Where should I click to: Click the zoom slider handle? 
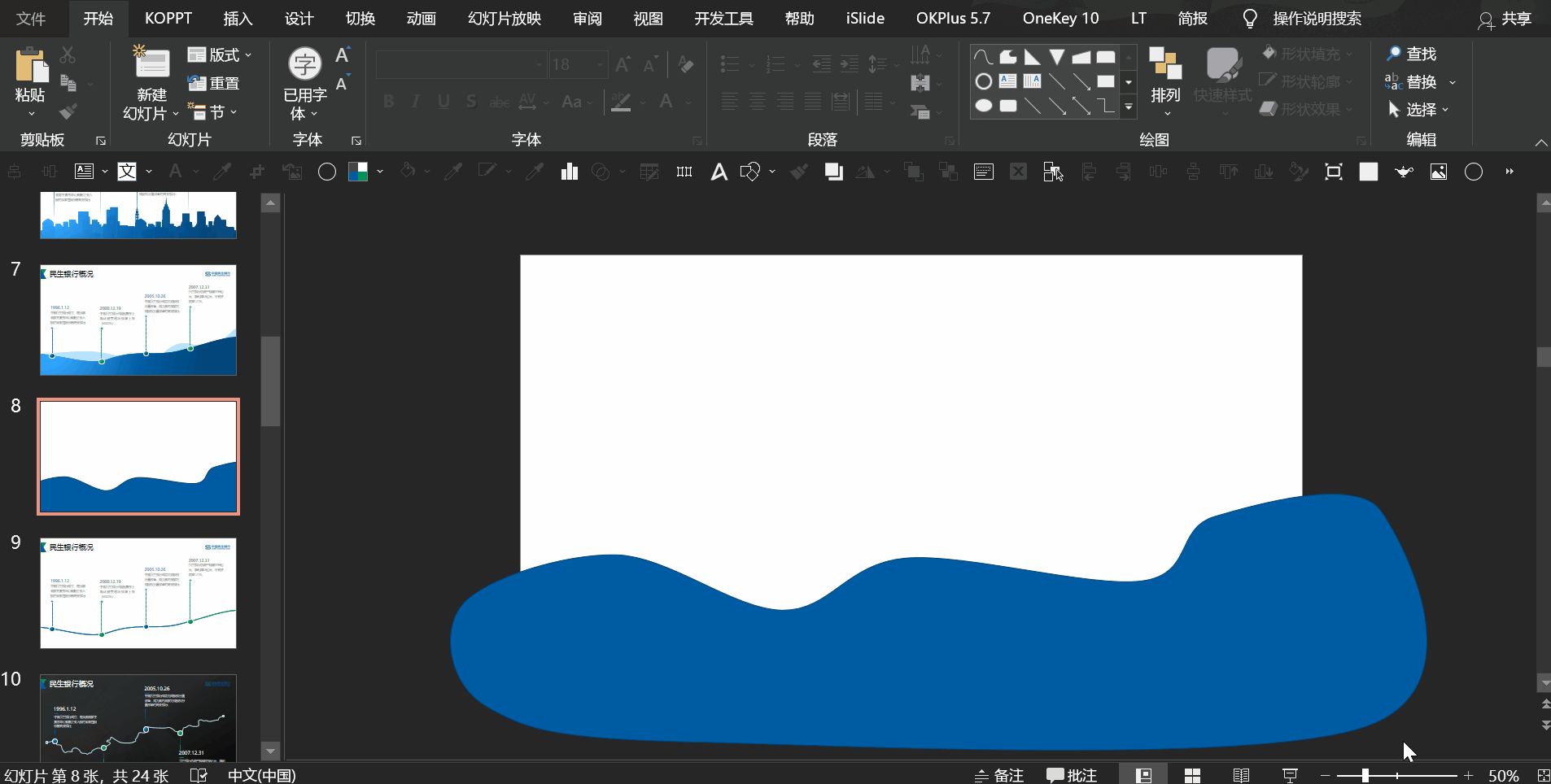(x=1365, y=775)
